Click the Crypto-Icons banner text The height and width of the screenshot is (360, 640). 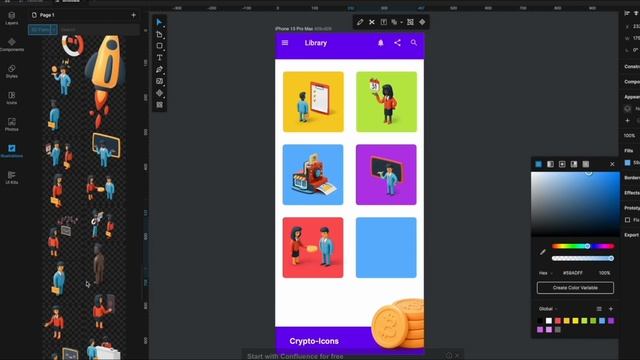314,341
